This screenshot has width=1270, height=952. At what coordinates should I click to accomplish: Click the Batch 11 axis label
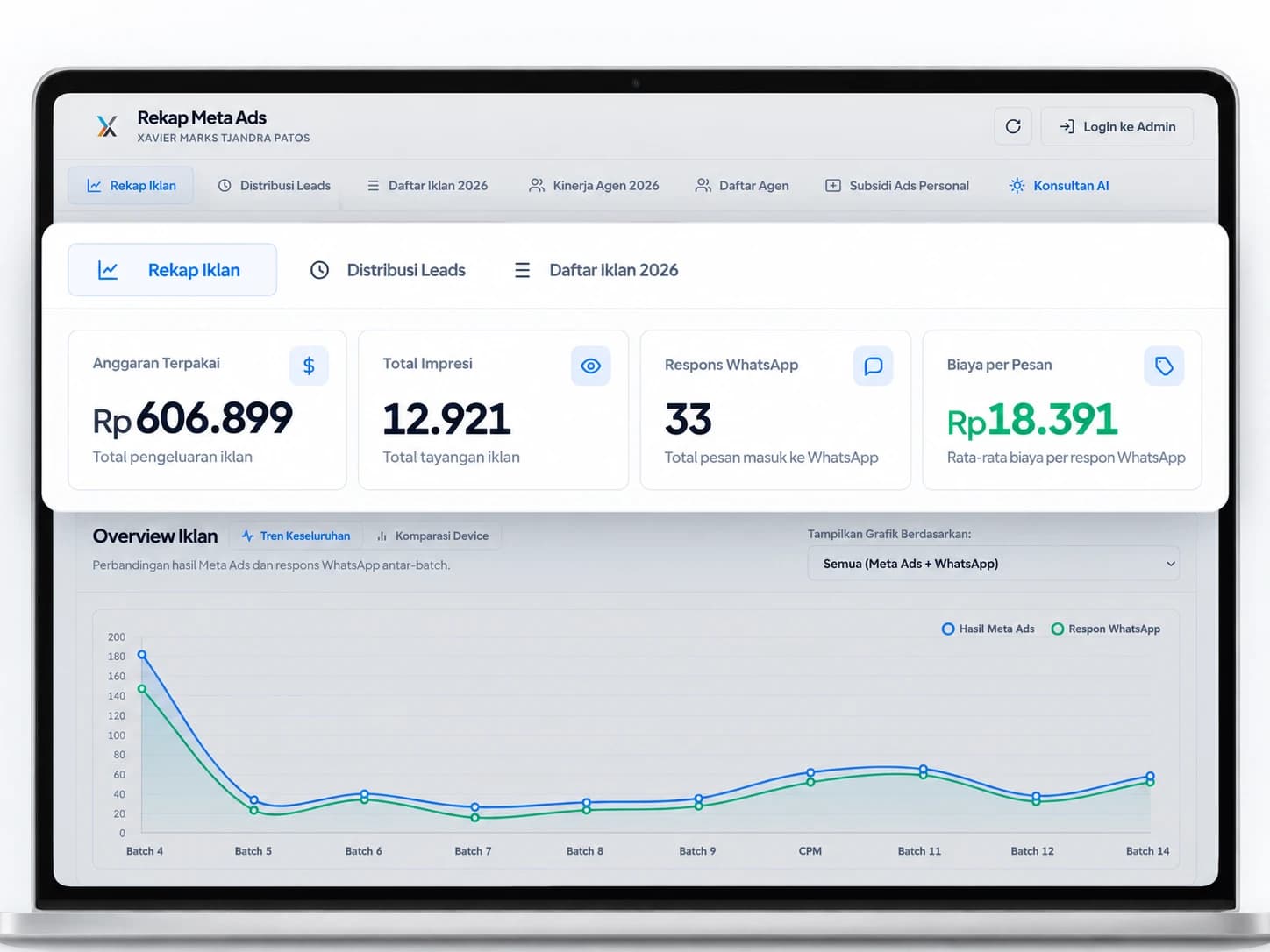[919, 851]
